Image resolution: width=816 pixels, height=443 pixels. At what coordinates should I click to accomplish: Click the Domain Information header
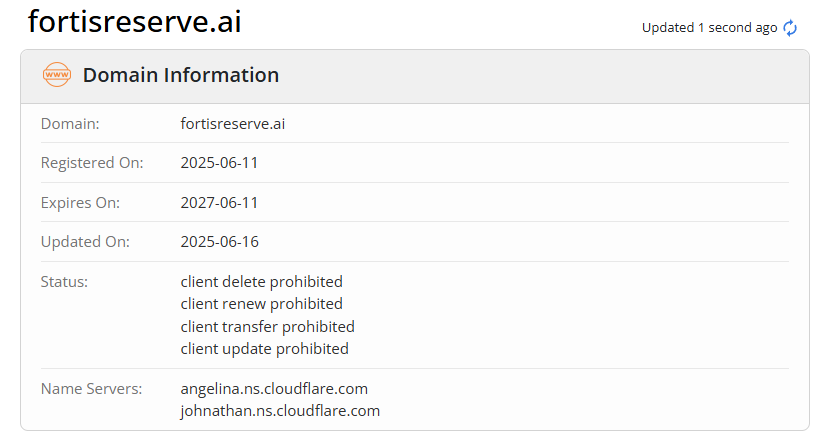[180, 75]
